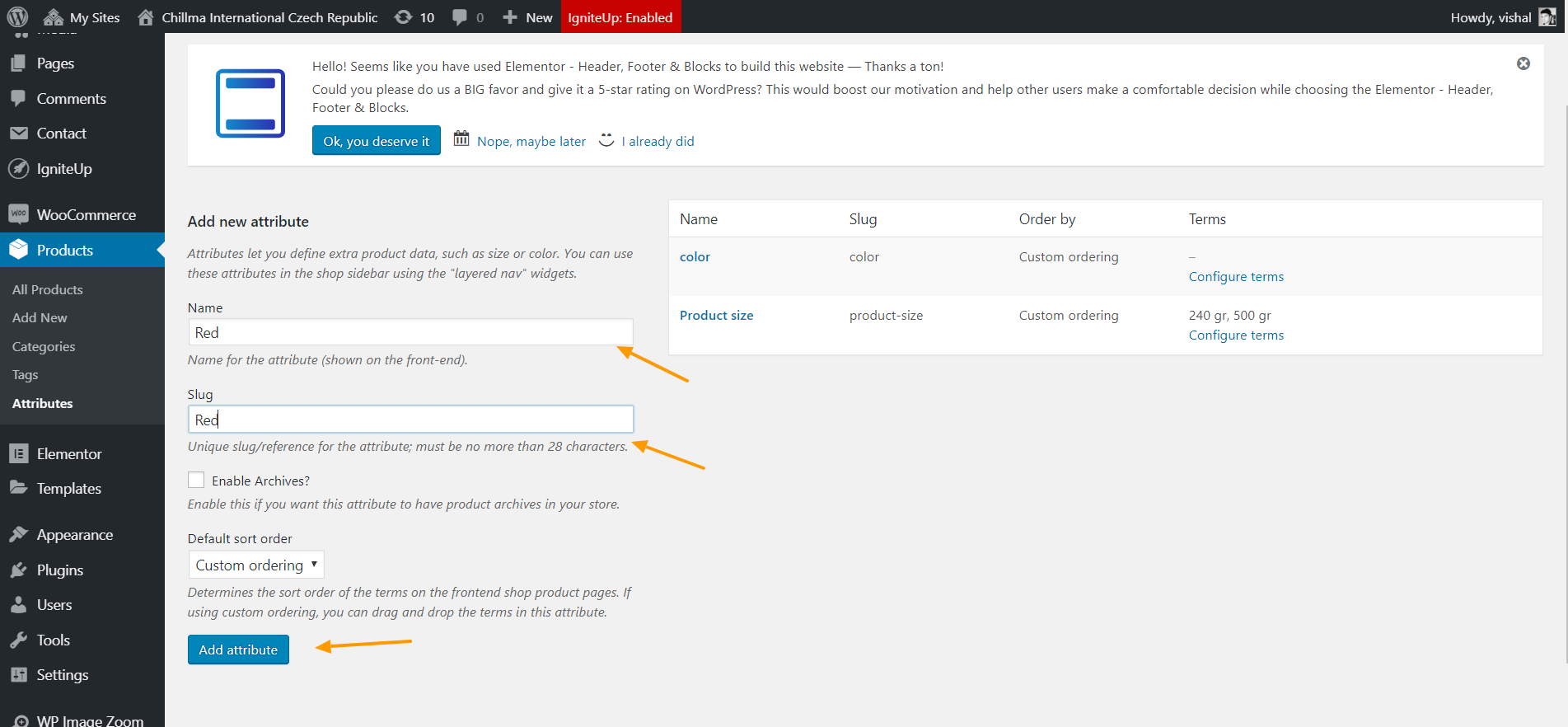The width and height of the screenshot is (1568, 727).
Task: Click the WP Image Zoom icon
Action: click(x=21, y=720)
